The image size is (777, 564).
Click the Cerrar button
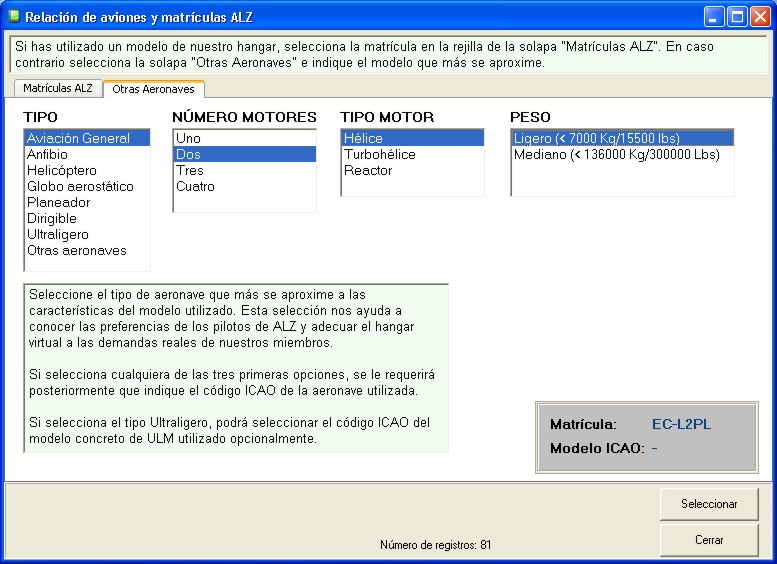click(x=709, y=540)
